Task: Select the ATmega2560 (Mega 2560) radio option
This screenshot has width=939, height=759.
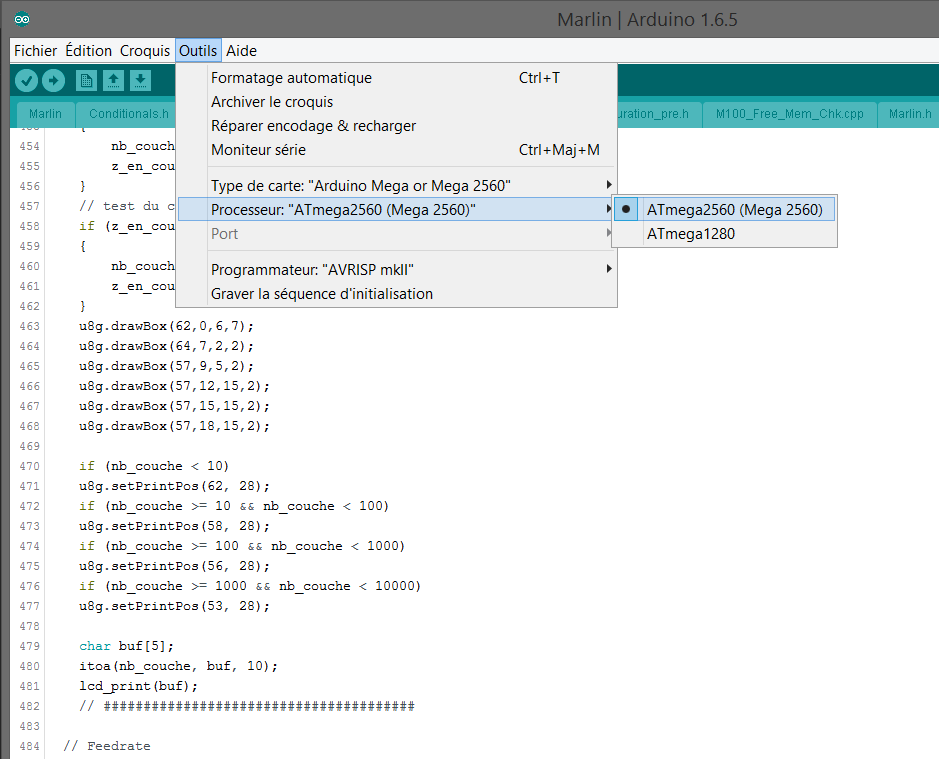Action: tap(725, 210)
